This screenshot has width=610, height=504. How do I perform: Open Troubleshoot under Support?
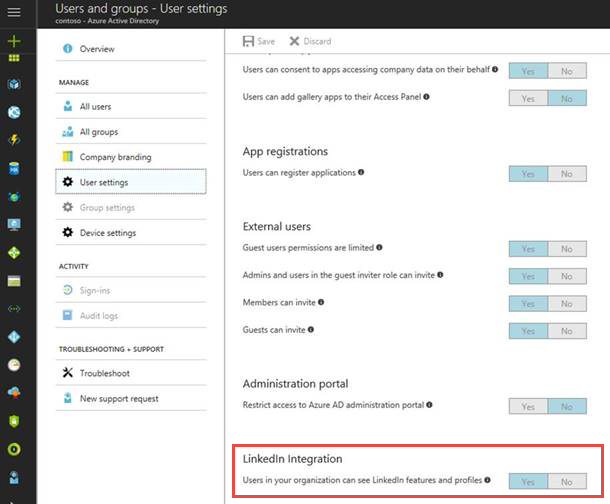(131, 373)
